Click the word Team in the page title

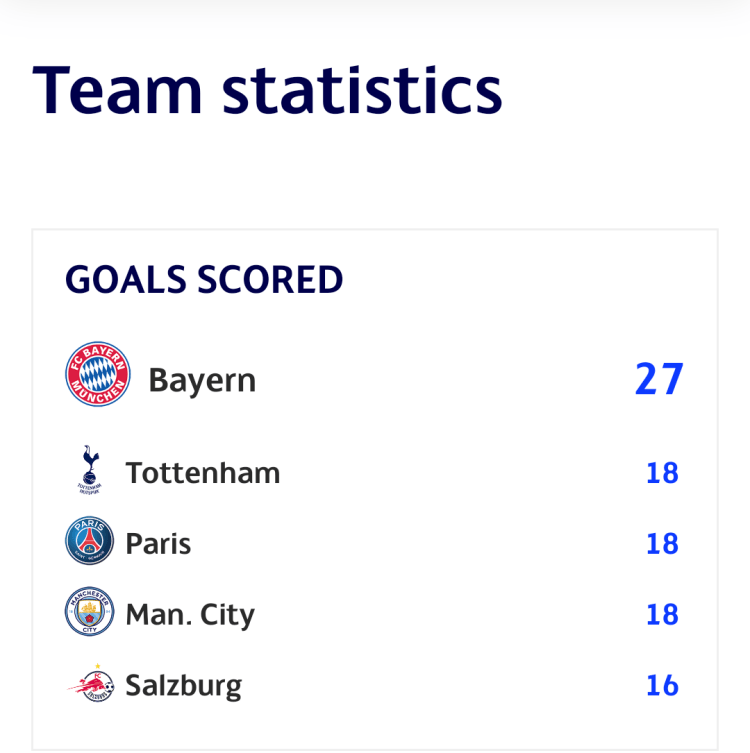point(117,88)
